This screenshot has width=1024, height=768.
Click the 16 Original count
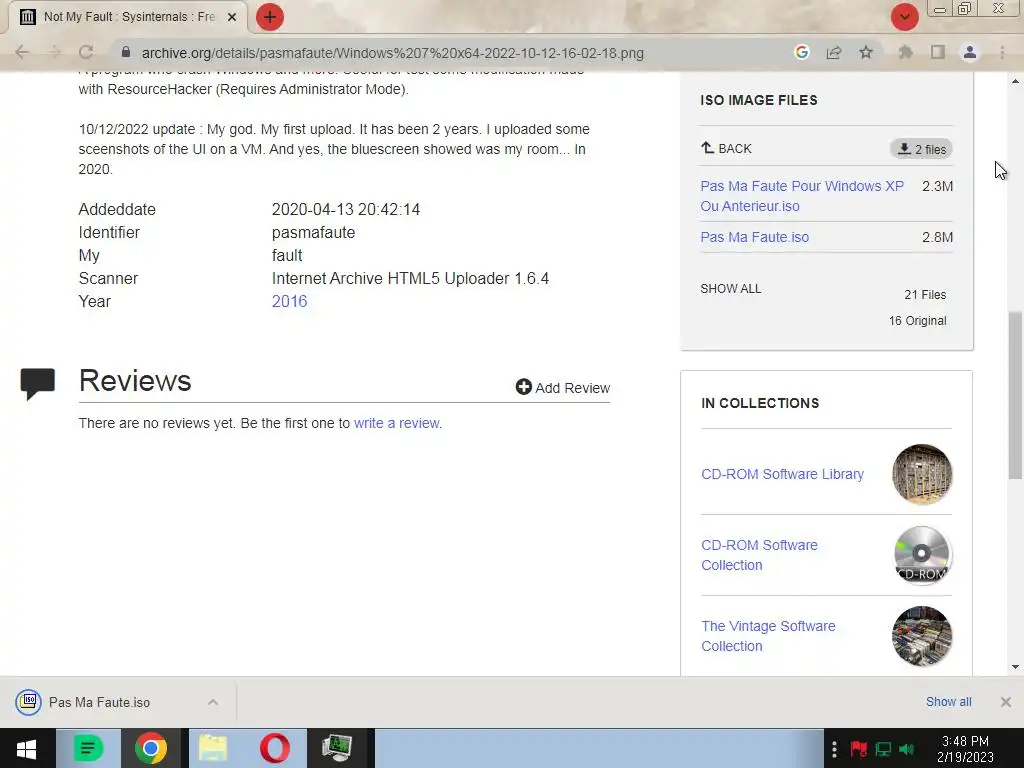pyautogui.click(x=917, y=321)
